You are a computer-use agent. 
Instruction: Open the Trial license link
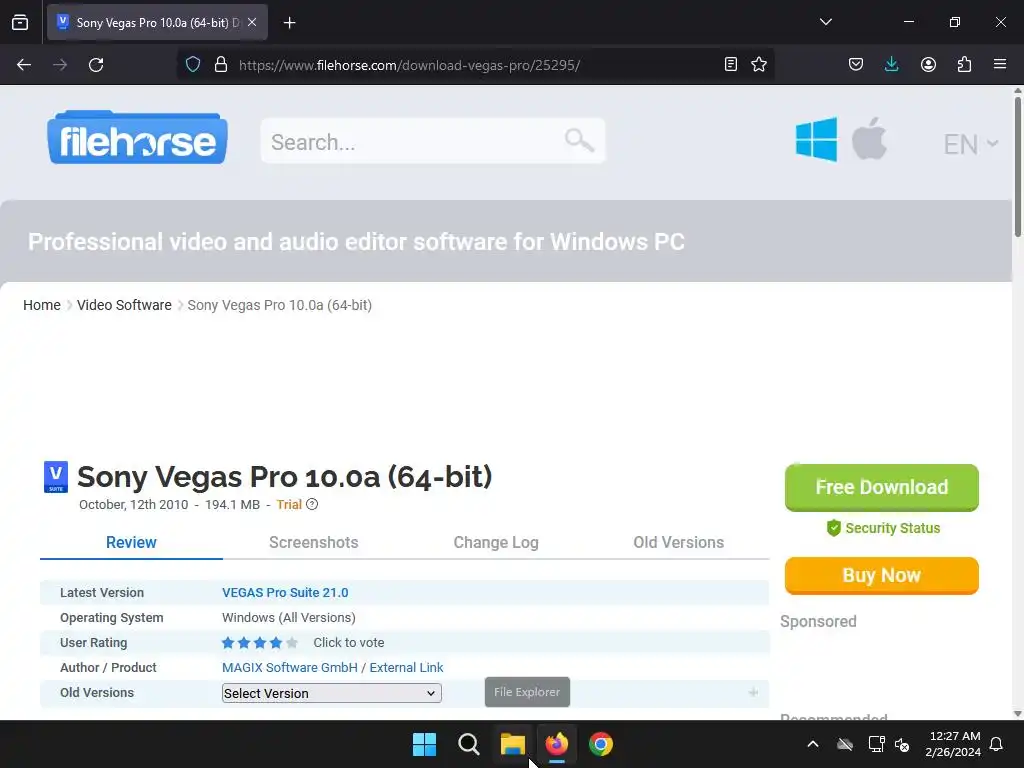[289, 504]
